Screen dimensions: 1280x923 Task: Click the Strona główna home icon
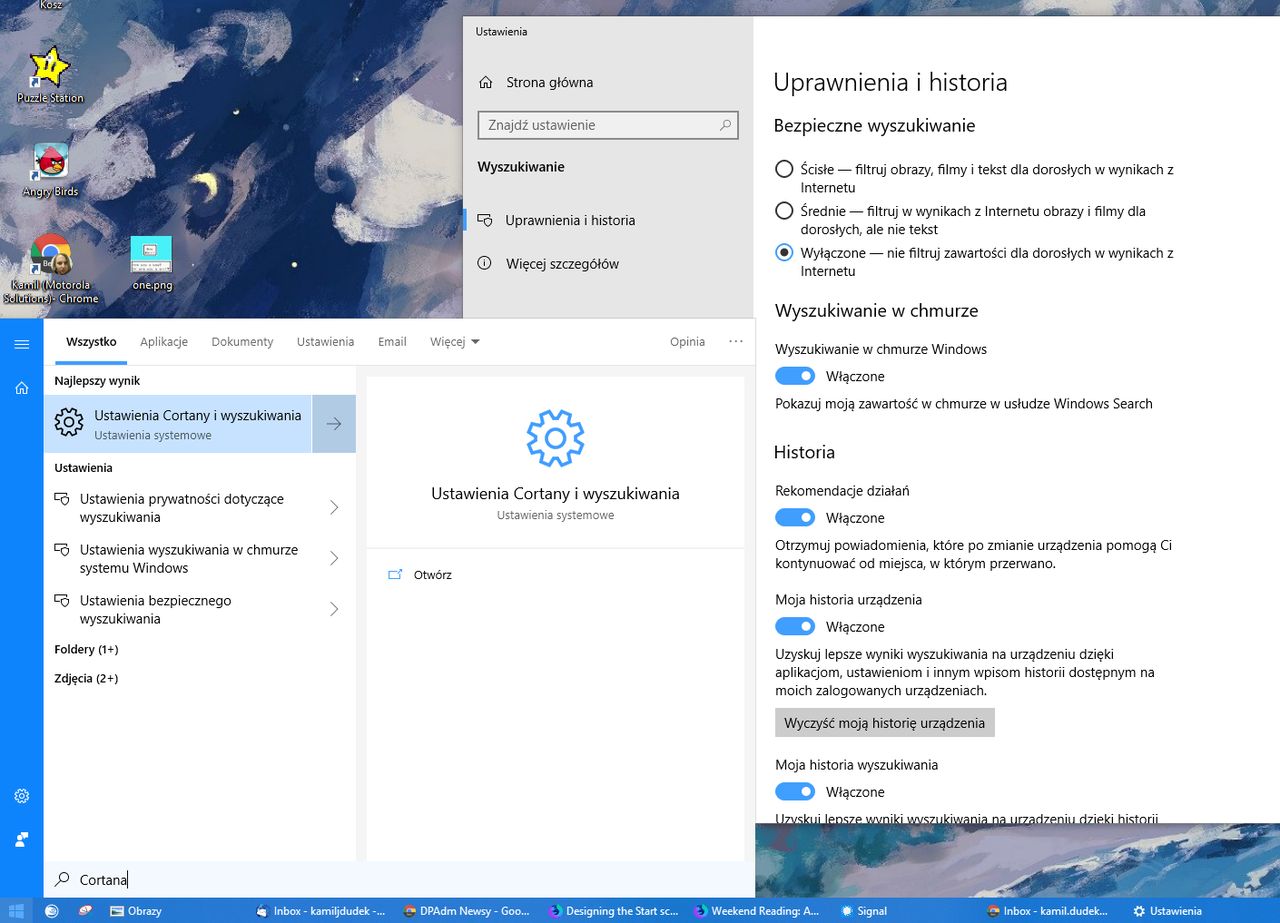(x=485, y=82)
